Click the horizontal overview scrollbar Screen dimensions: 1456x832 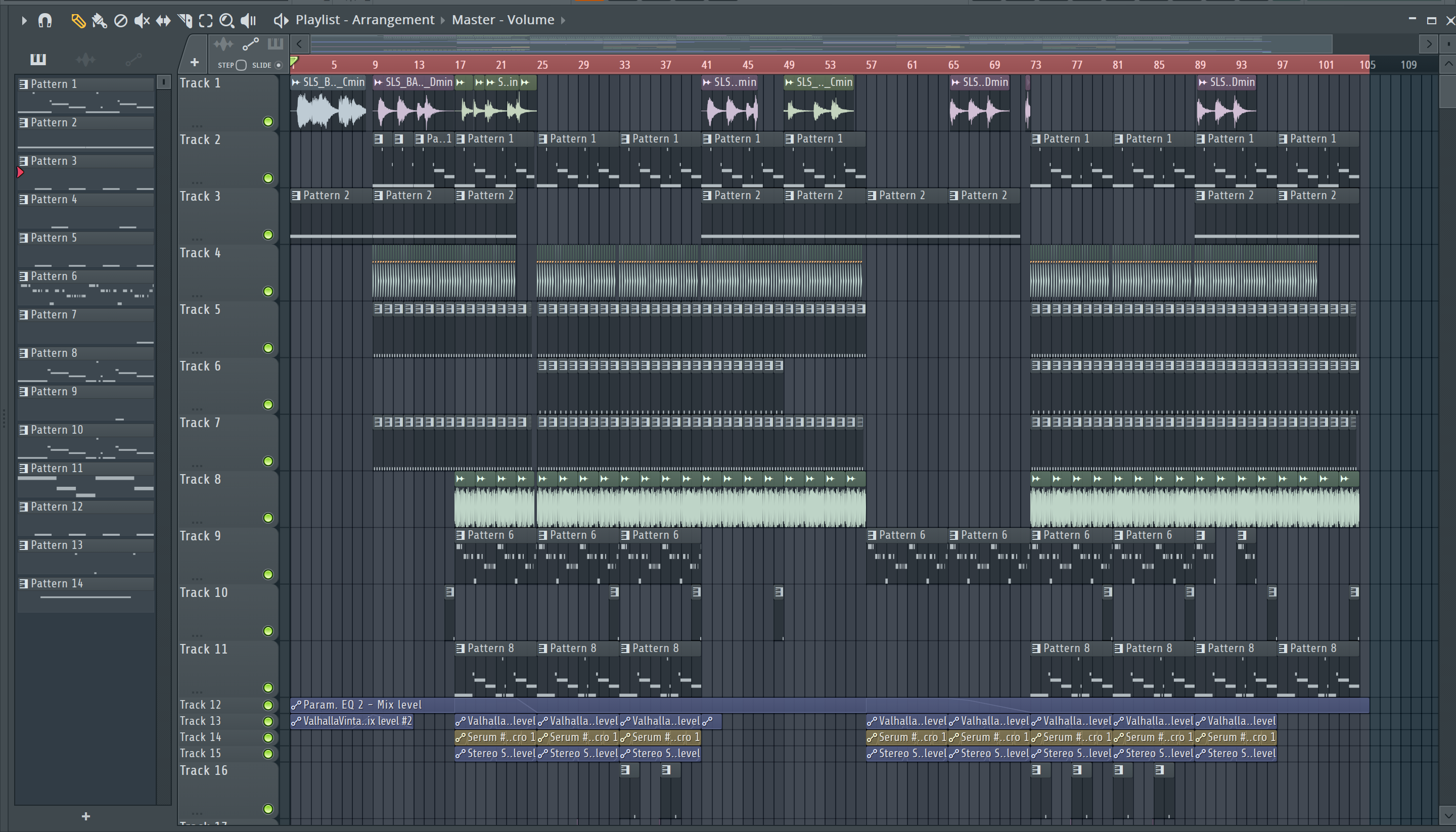[821, 43]
